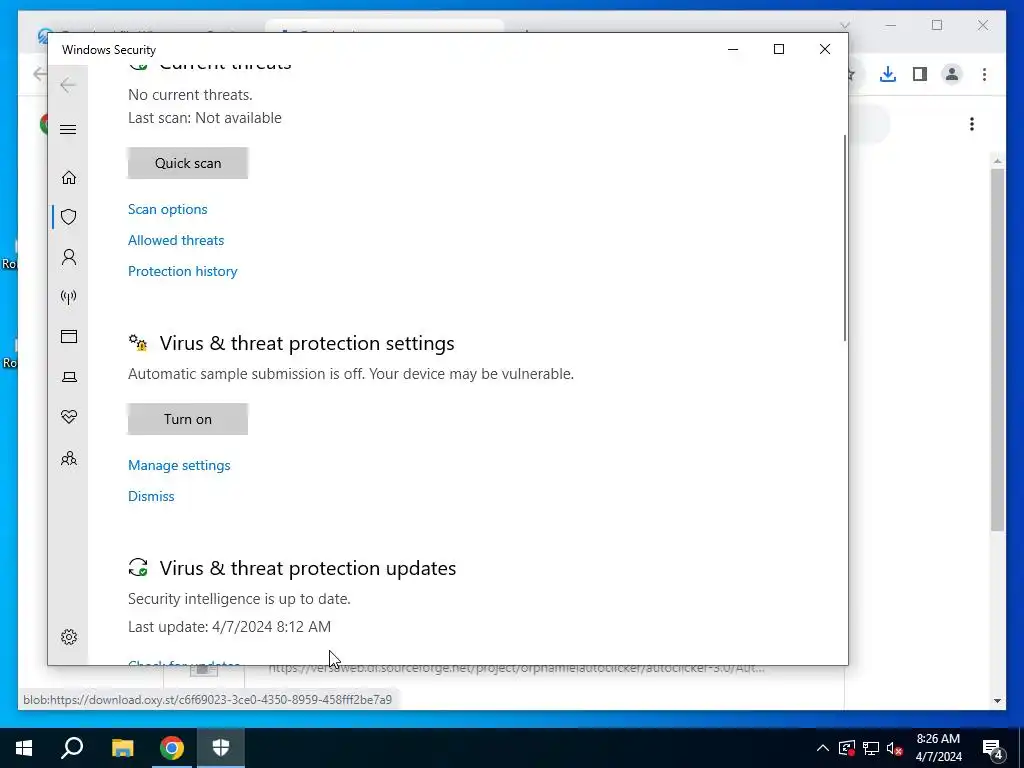Open File Explorer from the taskbar
This screenshot has width=1024, height=768.
(122, 748)
